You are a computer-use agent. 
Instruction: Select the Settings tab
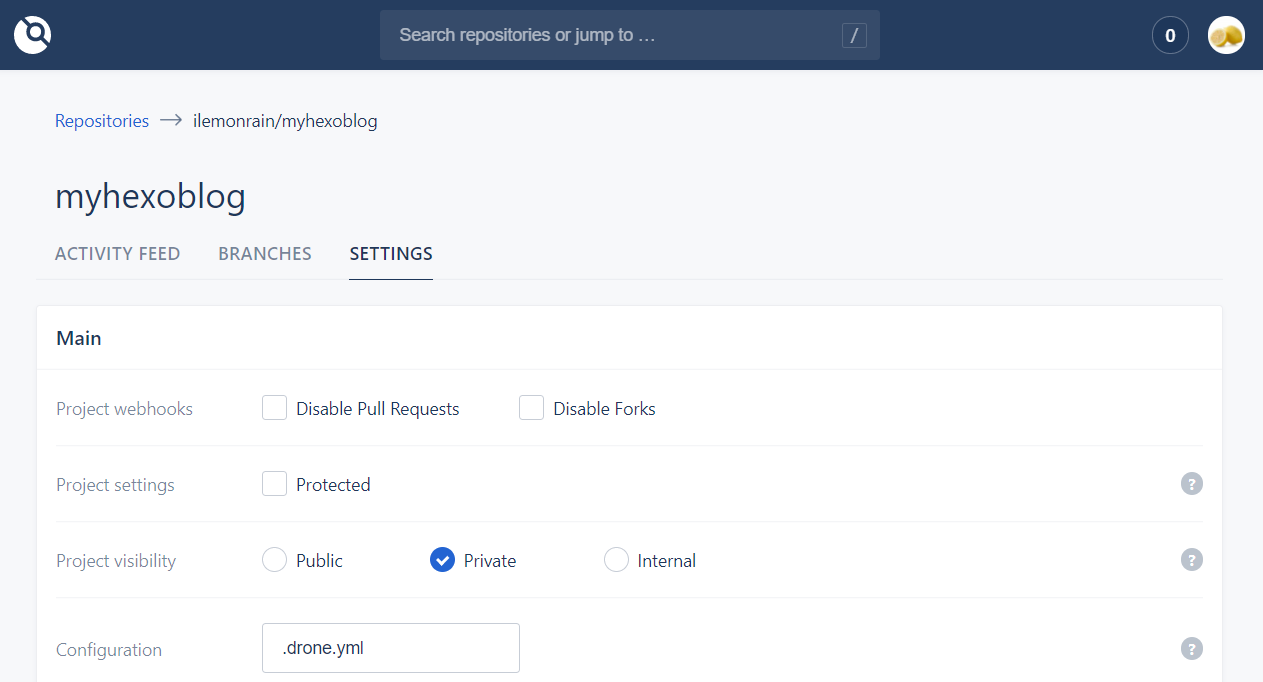point(391,254)
